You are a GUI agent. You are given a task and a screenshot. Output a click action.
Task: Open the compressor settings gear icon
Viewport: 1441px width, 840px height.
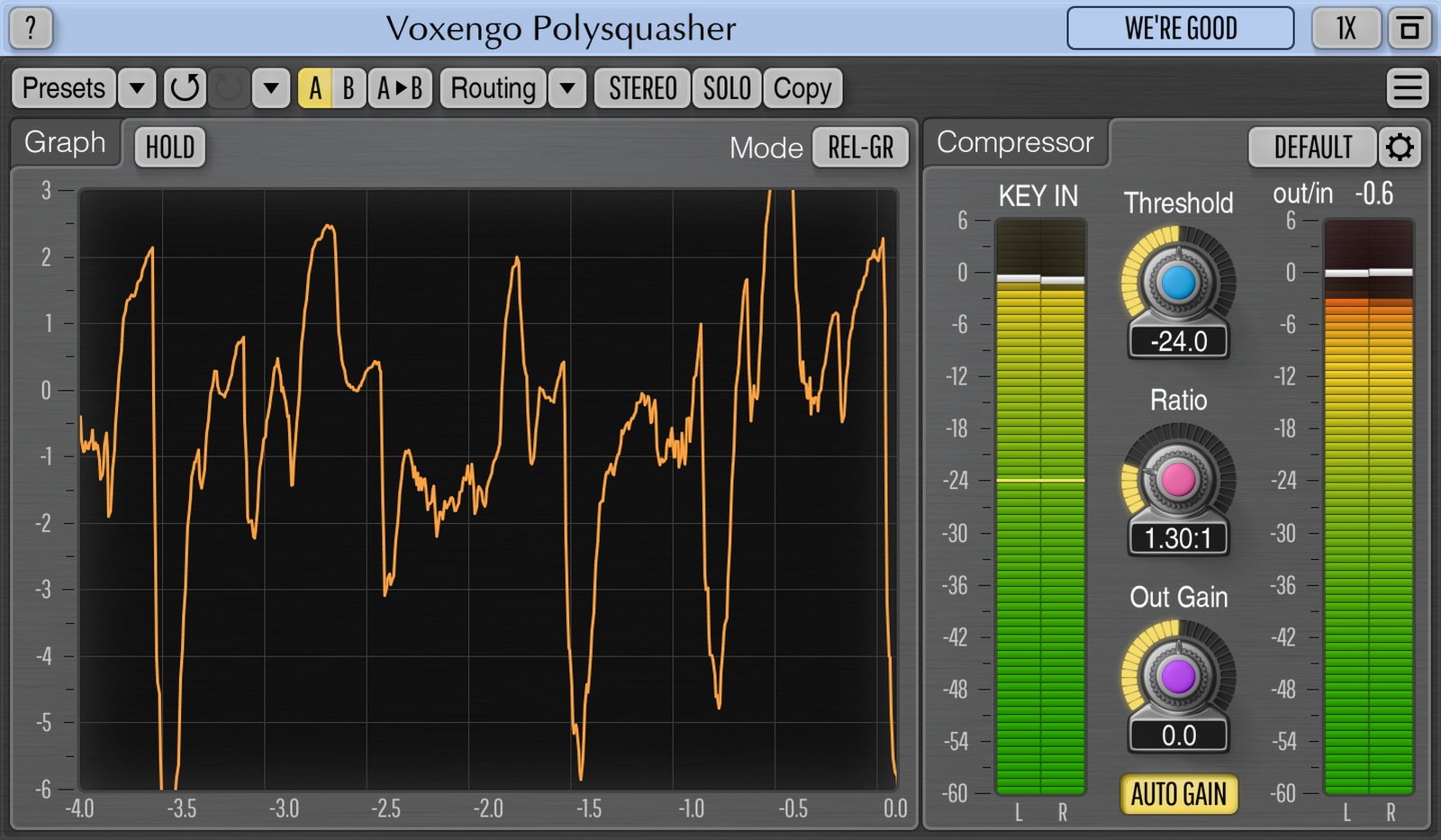point(1399,147)
